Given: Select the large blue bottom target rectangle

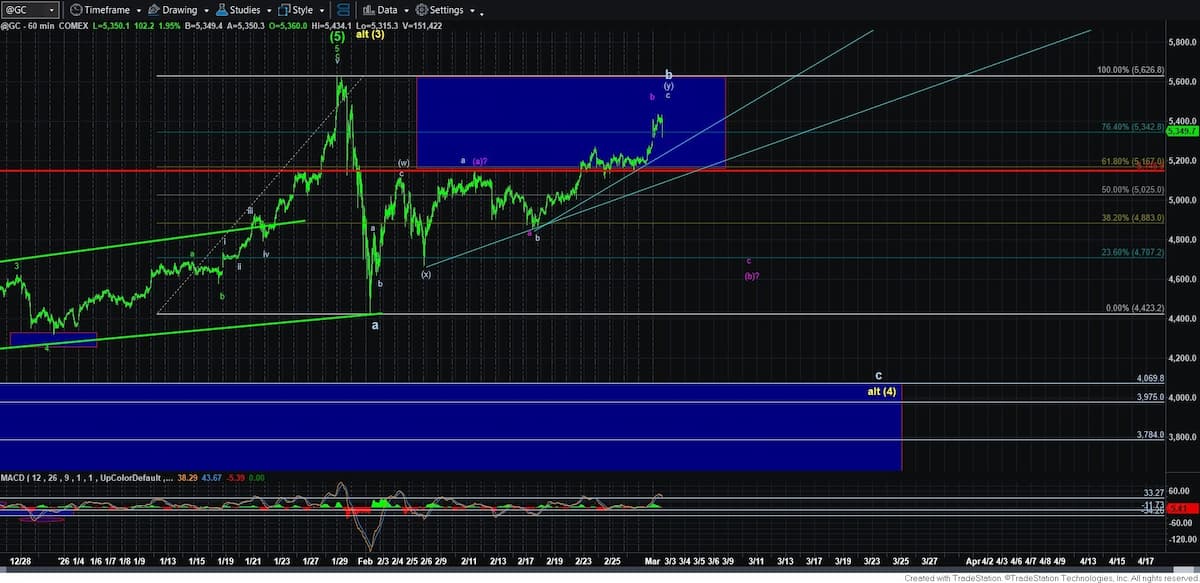Looking at the screenshot, I should [450, 426].
